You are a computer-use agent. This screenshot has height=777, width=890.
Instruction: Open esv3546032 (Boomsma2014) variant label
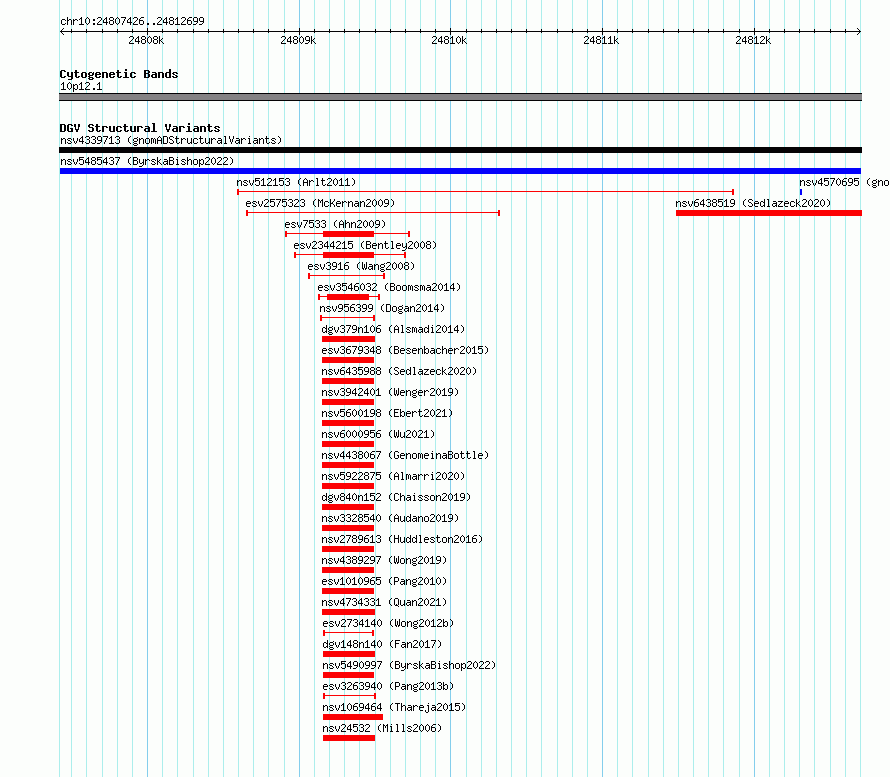pyautogui.click(x=389, y=287)
